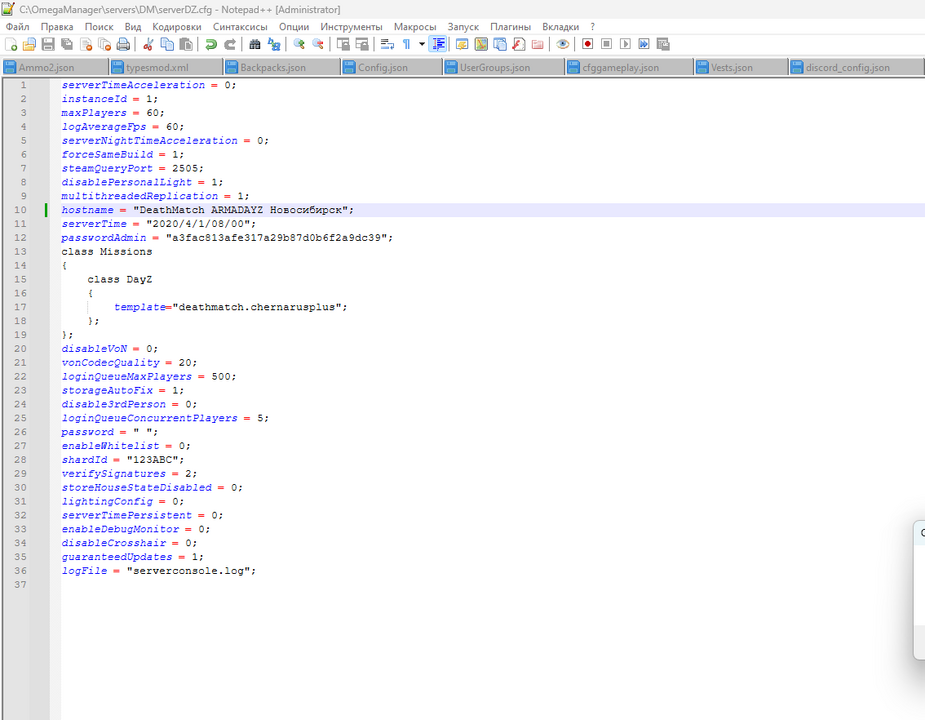Click the steamQueryPort = 2505 line
Viewport: 925px width, 720px height.
132,168
